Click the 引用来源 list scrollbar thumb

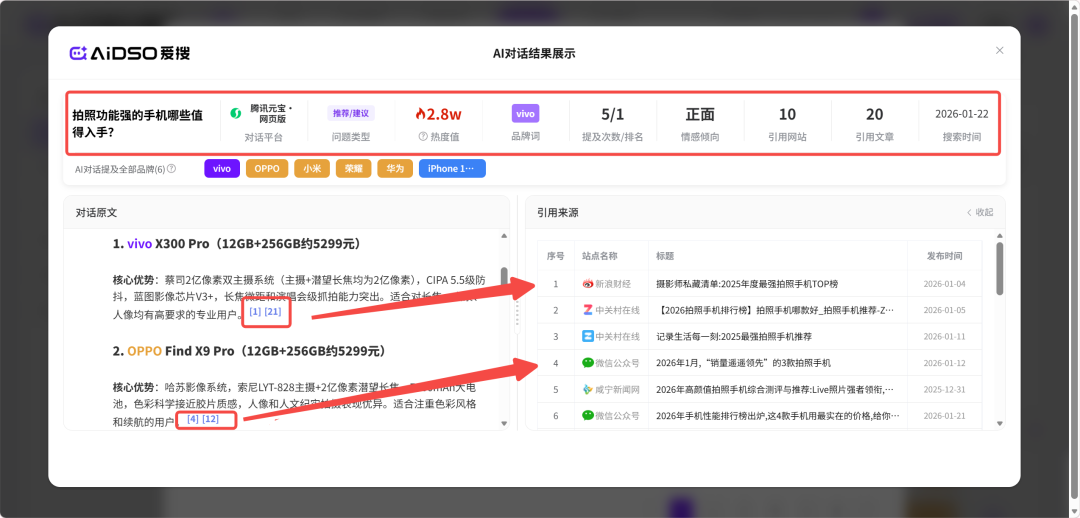click(x=998, y=268)
